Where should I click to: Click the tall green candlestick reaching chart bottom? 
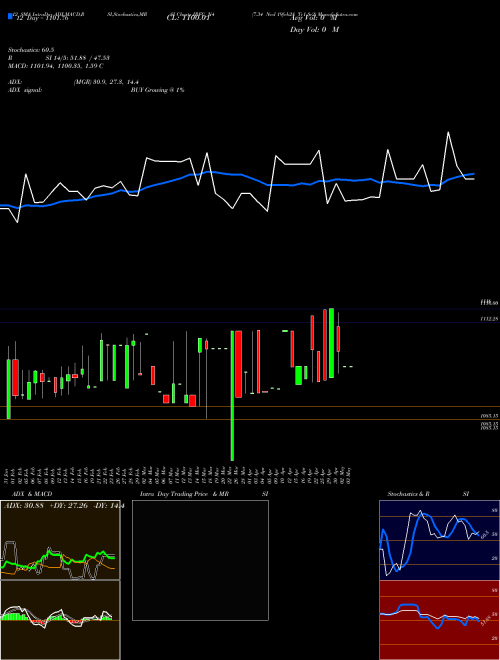click(232, 396)
